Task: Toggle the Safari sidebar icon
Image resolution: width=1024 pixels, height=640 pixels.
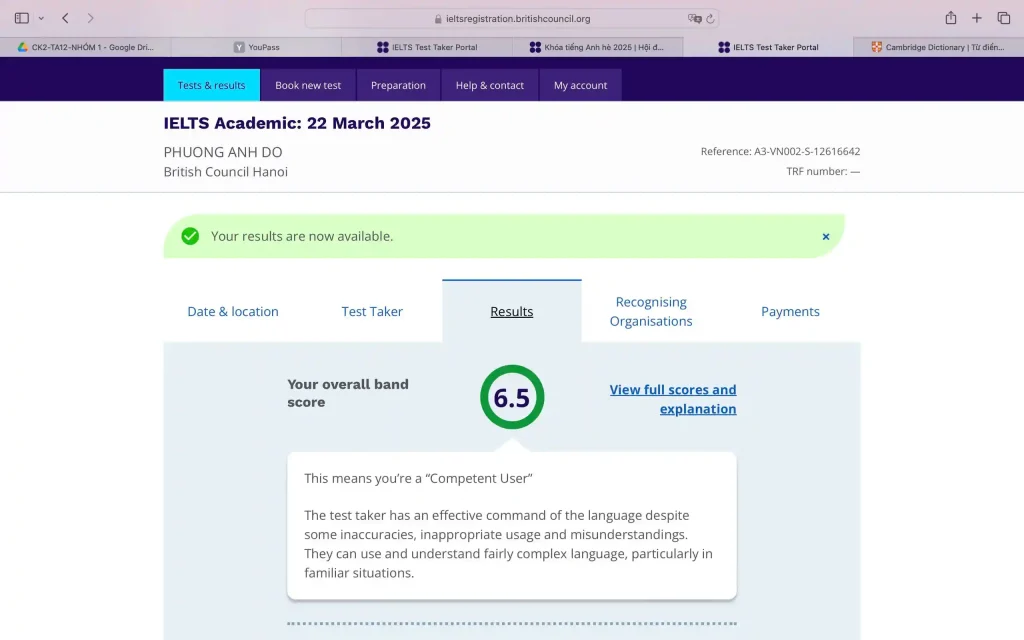Action: 22,18
